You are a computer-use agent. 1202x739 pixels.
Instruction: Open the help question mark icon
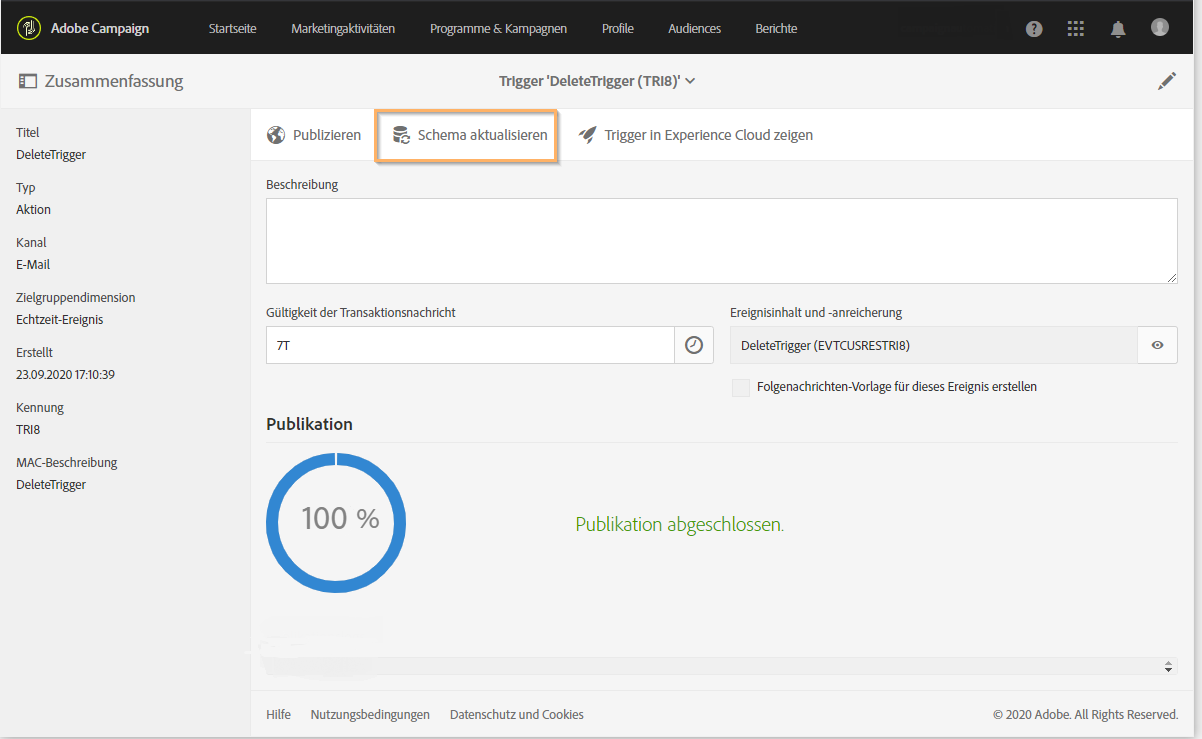1034,29
